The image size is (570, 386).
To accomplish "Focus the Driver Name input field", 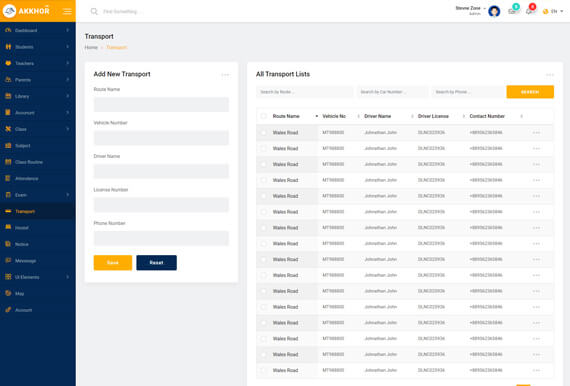I will pyautogui.click(x=161, y=171).
